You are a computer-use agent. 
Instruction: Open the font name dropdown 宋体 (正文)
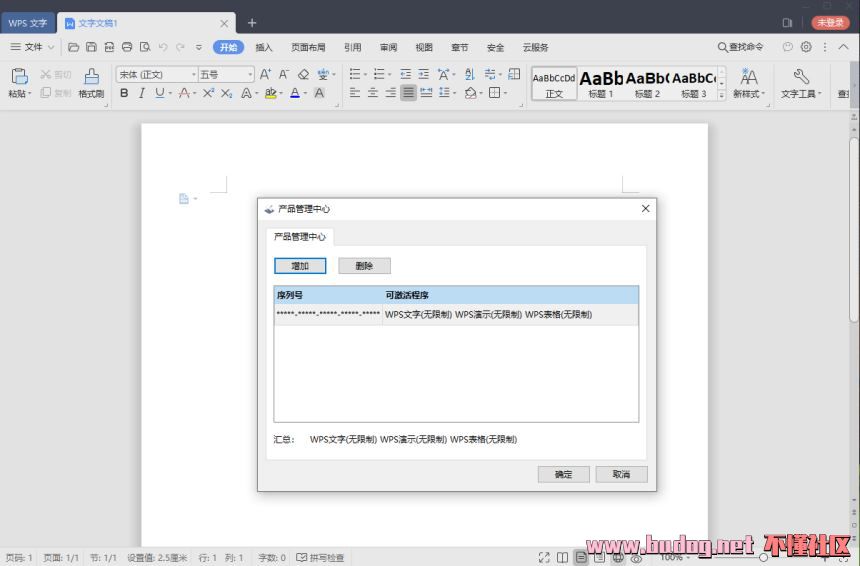click(x=157, y=74)
